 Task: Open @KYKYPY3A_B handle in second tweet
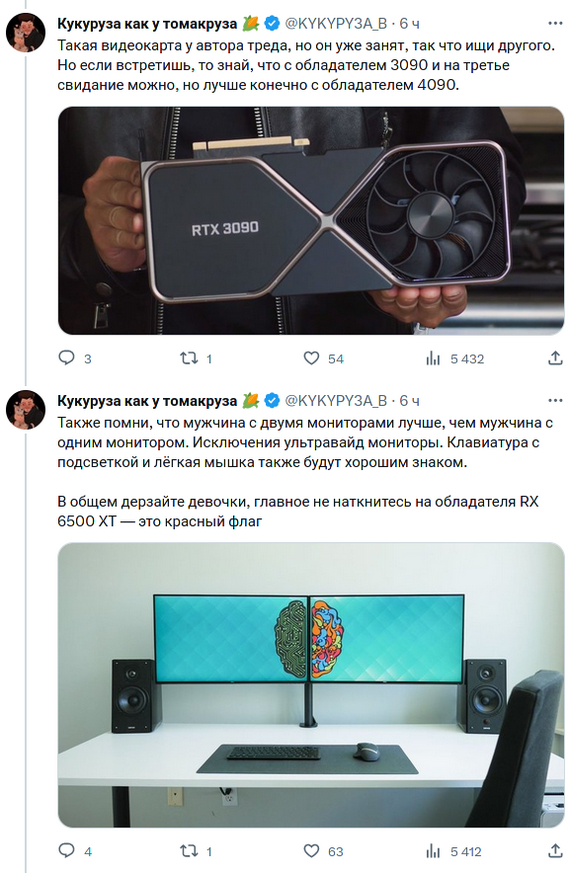tap(336, 400)
